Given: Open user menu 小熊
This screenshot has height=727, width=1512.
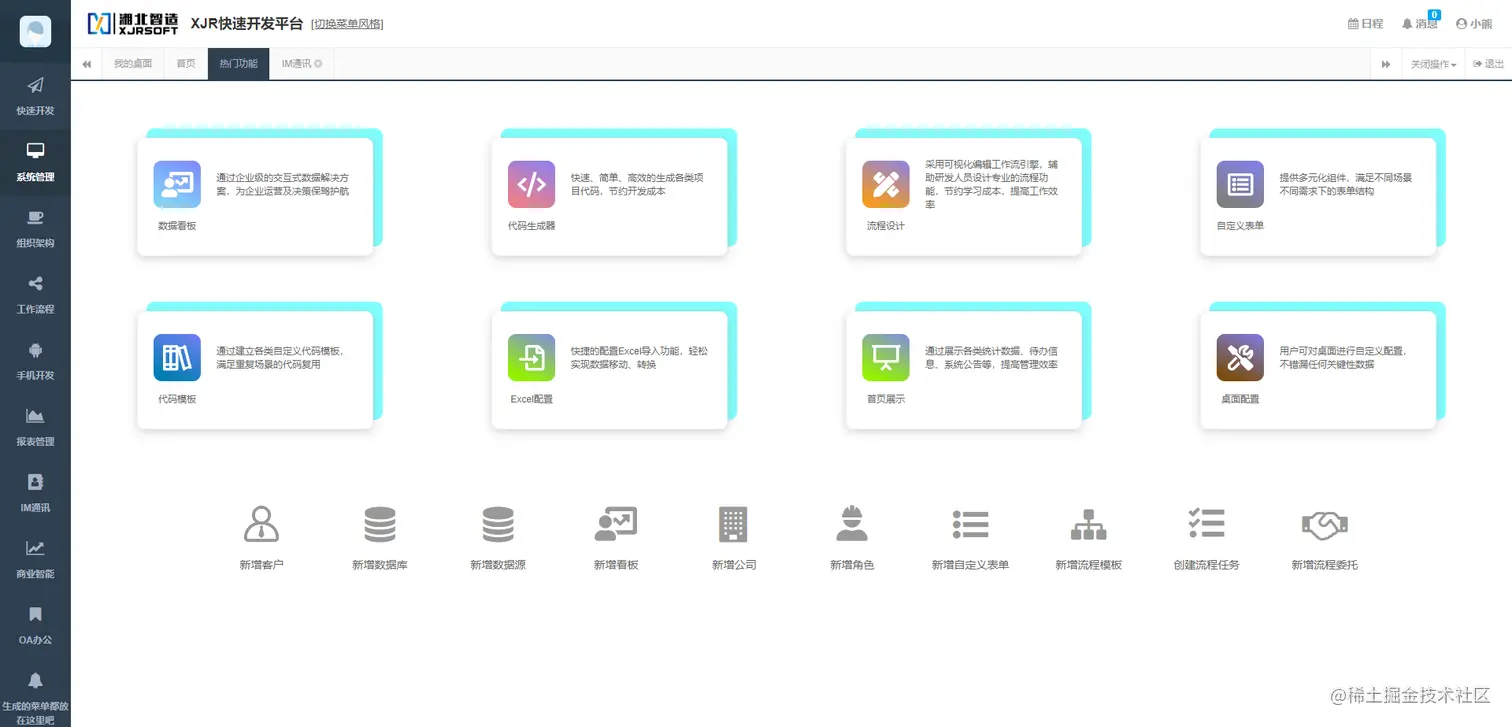Looking at the screenshot, I should [1474, 24].
